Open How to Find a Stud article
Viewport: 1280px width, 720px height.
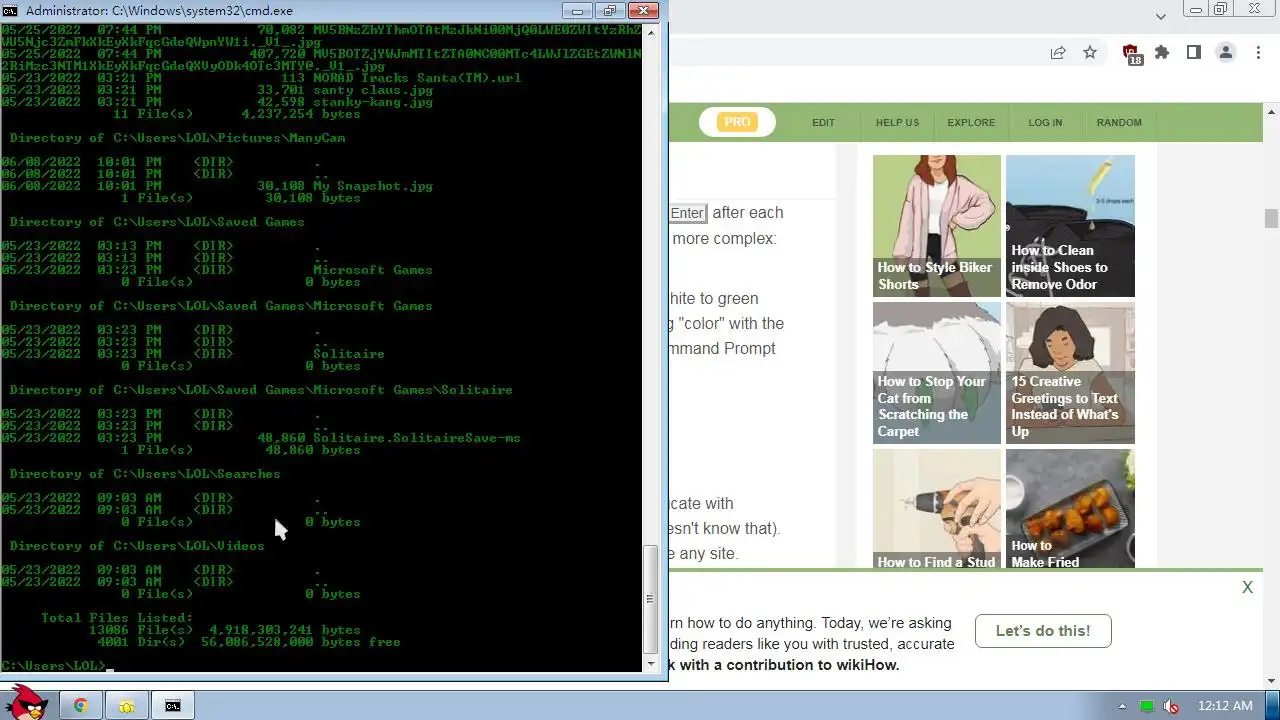tap(937, 509)
